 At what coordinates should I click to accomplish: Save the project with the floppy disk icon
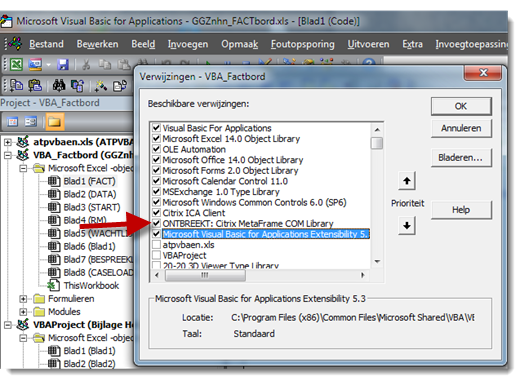click(x=63, y=64)
